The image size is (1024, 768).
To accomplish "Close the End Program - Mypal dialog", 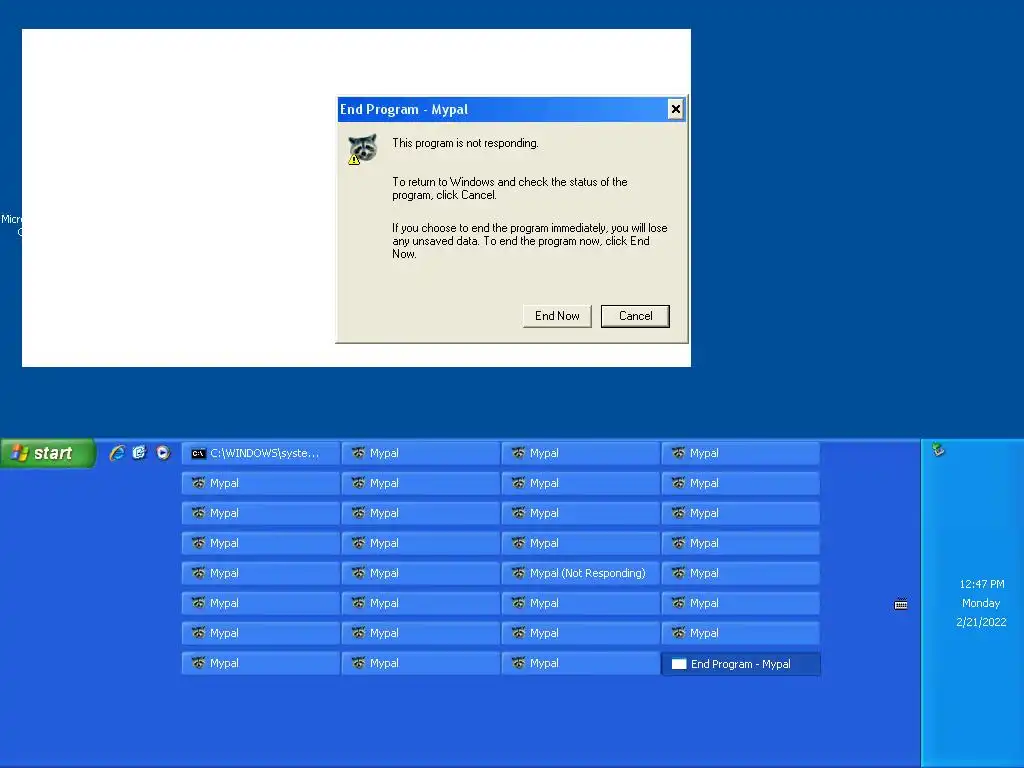I will (676, 109).
